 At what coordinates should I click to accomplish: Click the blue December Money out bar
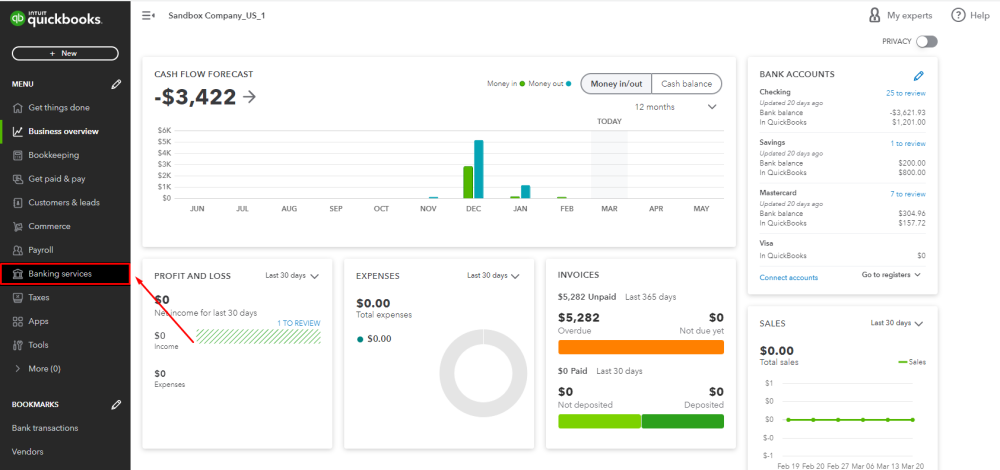click(x=478, y=169)
